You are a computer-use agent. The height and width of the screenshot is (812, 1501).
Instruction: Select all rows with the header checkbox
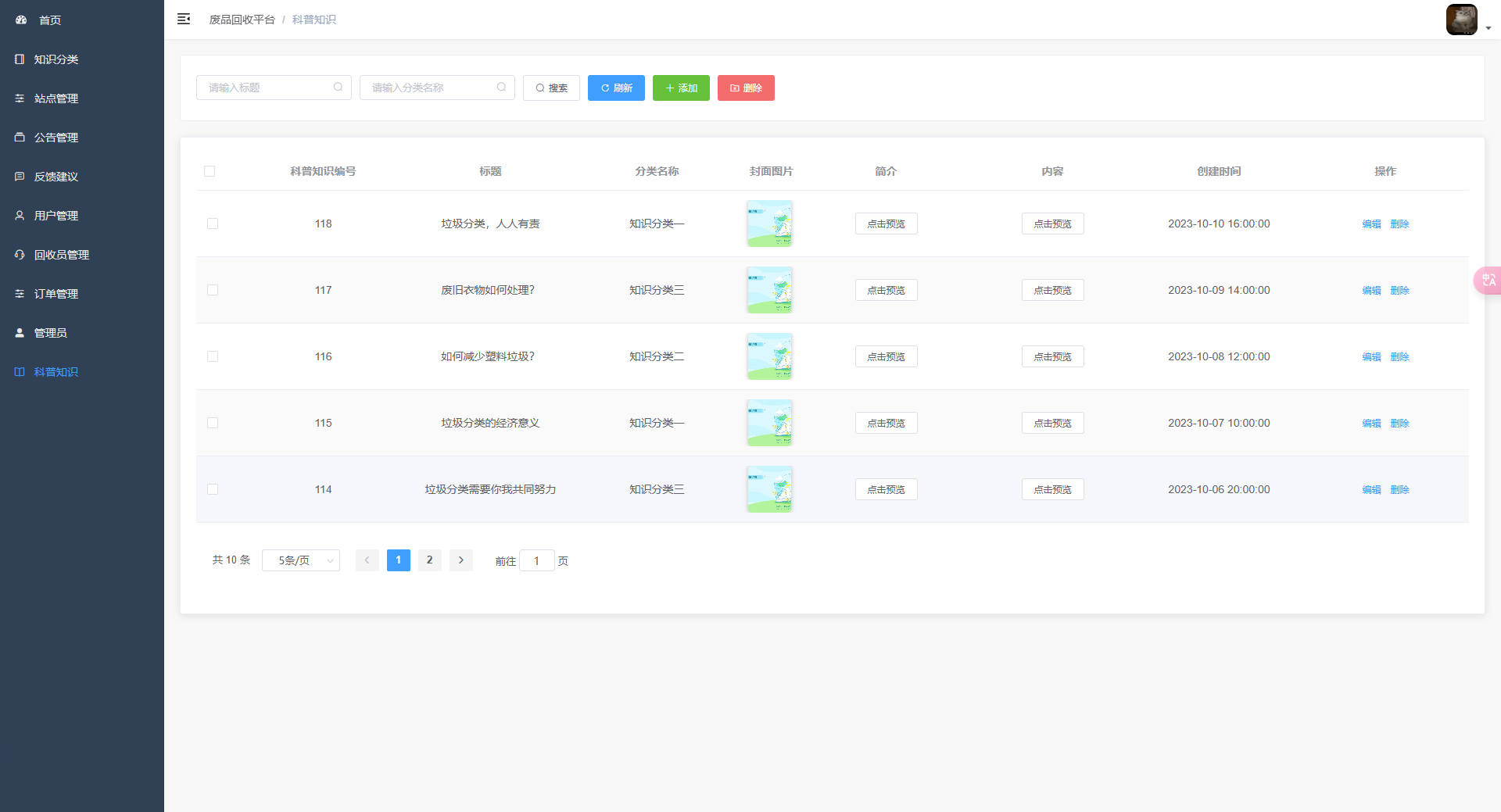(x=210, y=171)
